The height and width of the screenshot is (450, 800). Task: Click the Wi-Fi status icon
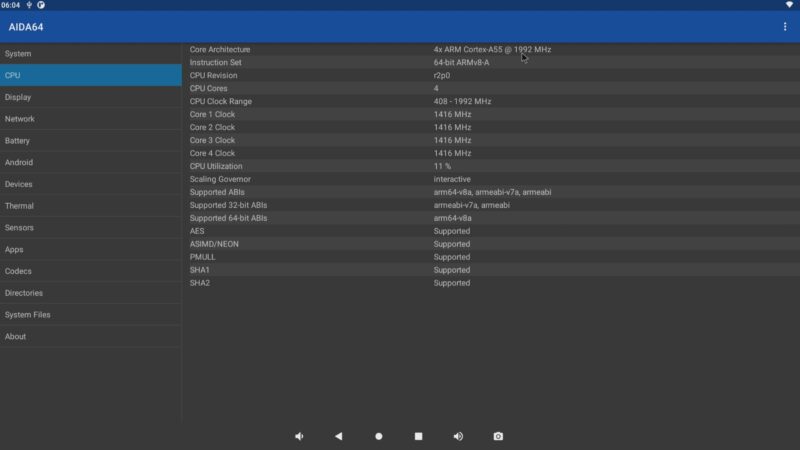[x=789, y=5]
